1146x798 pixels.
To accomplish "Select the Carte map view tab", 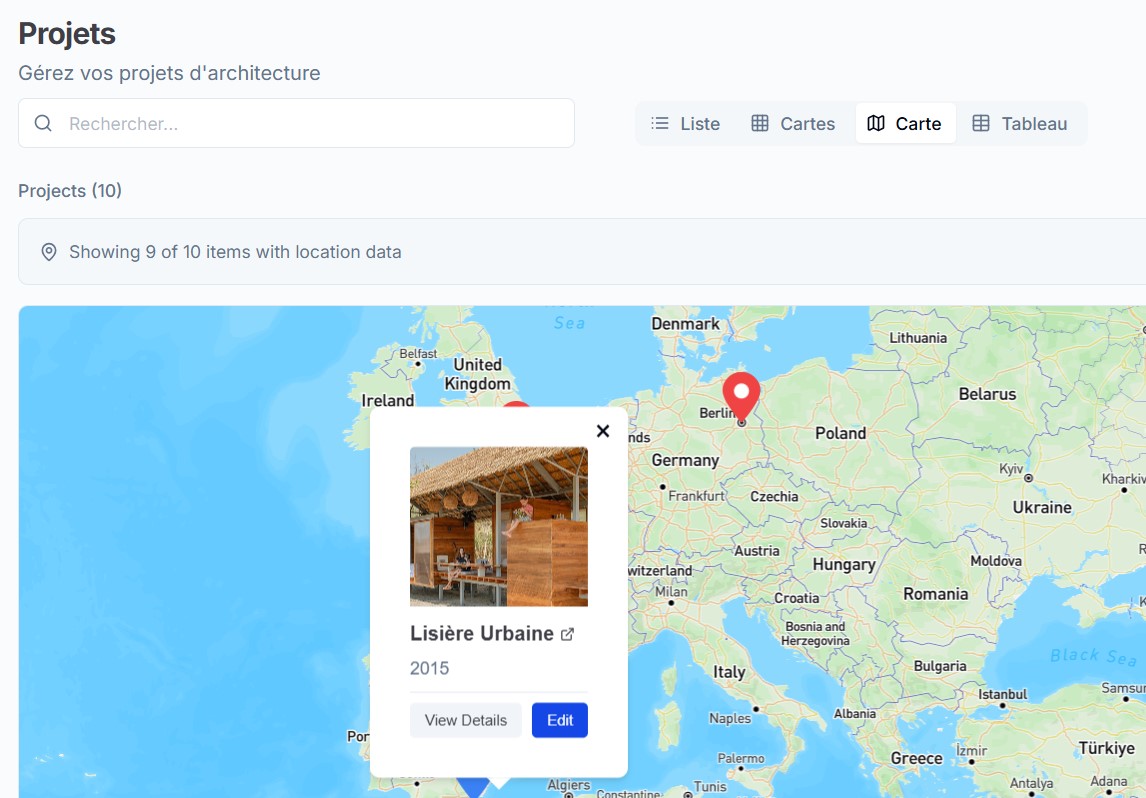I will [x=905, y=124].
